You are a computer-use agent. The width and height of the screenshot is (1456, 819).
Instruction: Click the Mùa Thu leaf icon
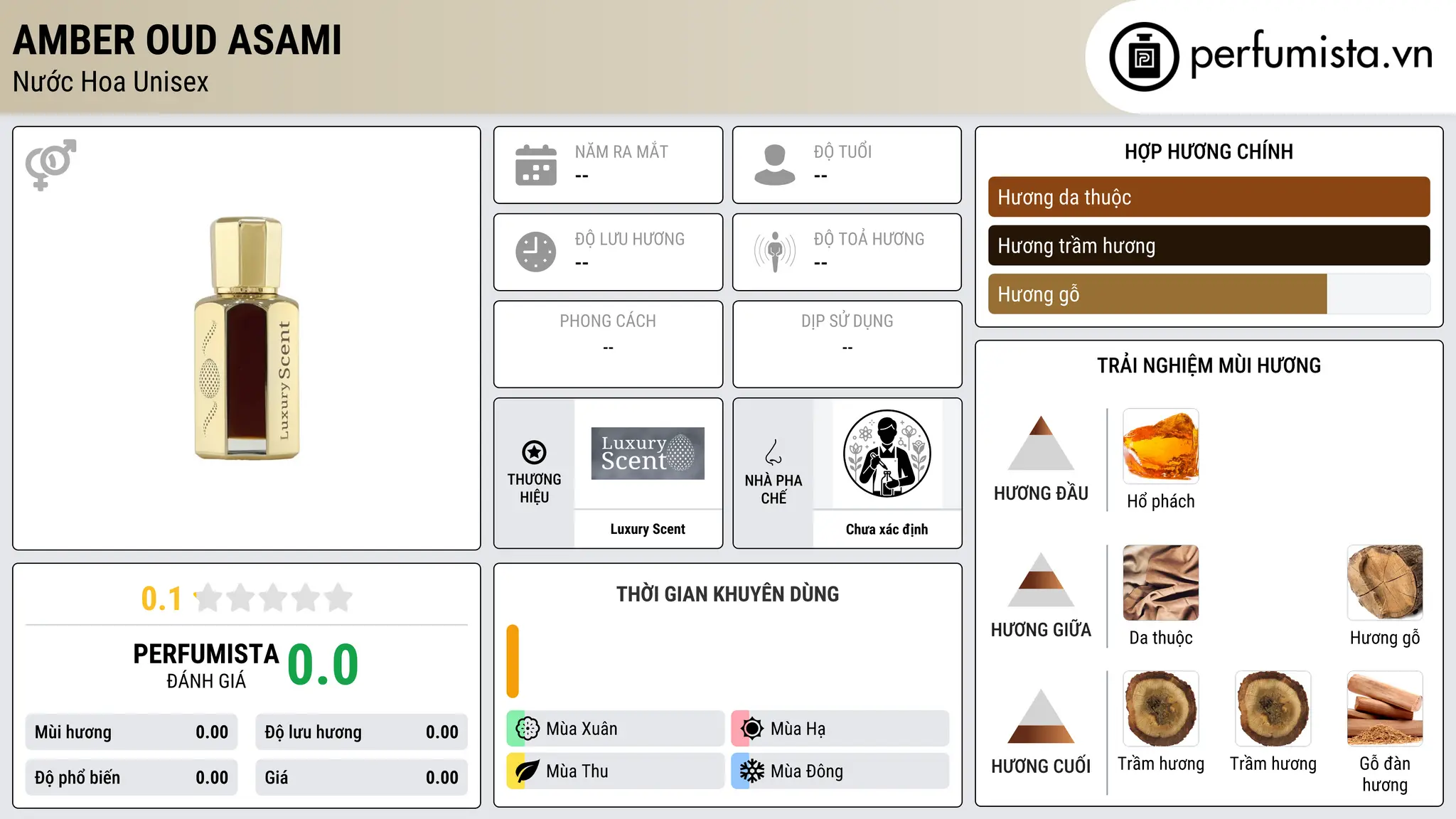coord(528,771)
